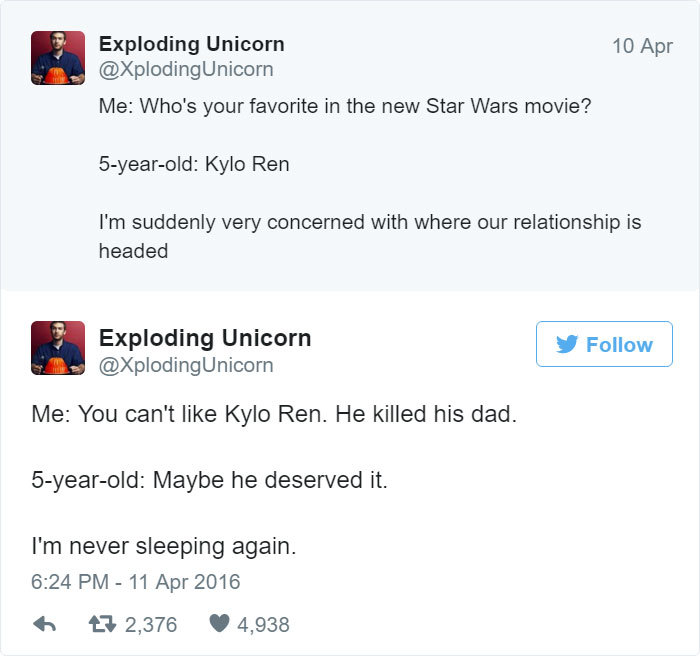Open the @XplodingUnicorn handle in the lower tweet
Image resolution: width=700 pixels, height=656 pixels.
pos(185,365)
